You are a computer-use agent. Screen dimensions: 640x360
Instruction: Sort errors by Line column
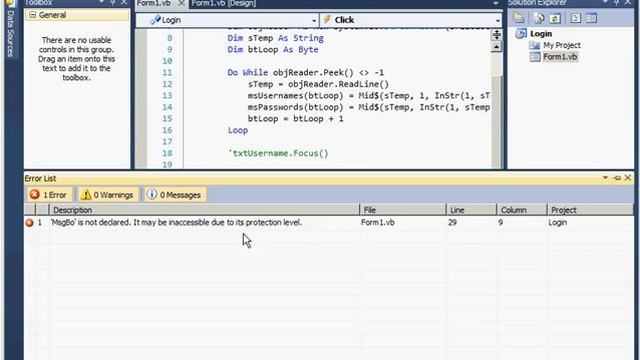click(x=471, y=210)
